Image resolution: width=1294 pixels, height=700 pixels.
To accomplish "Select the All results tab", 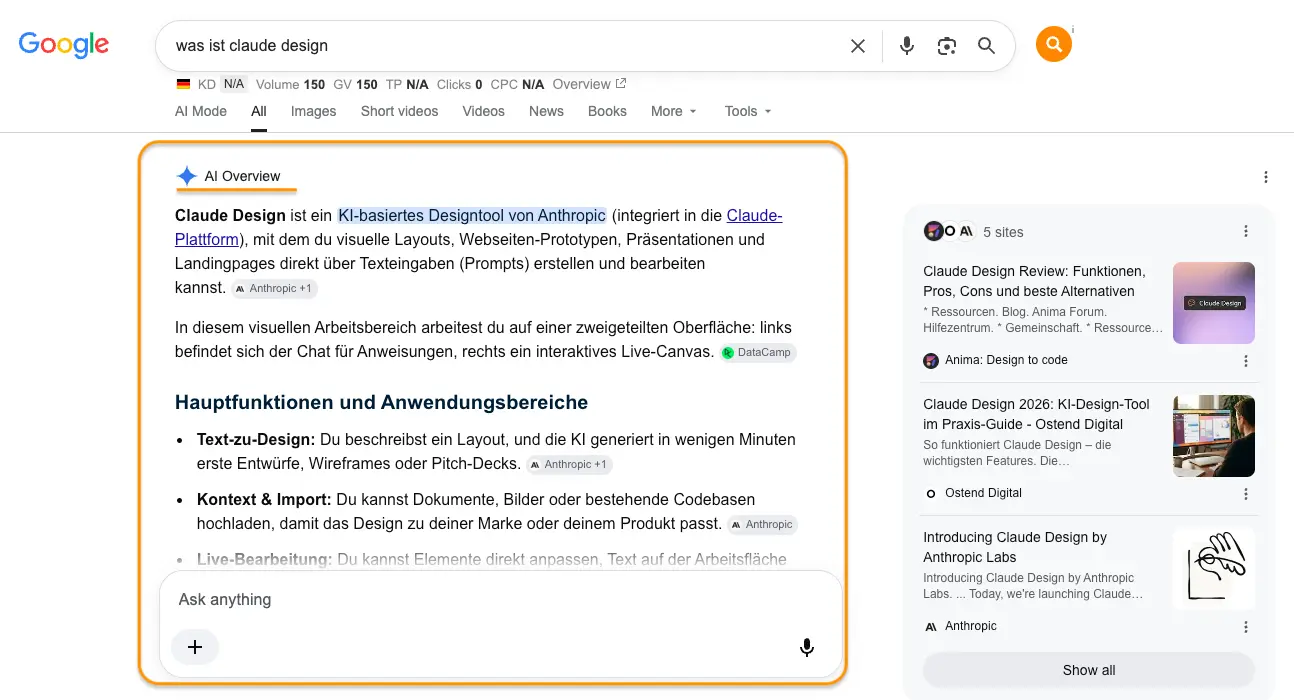I will tap(259, 111).
